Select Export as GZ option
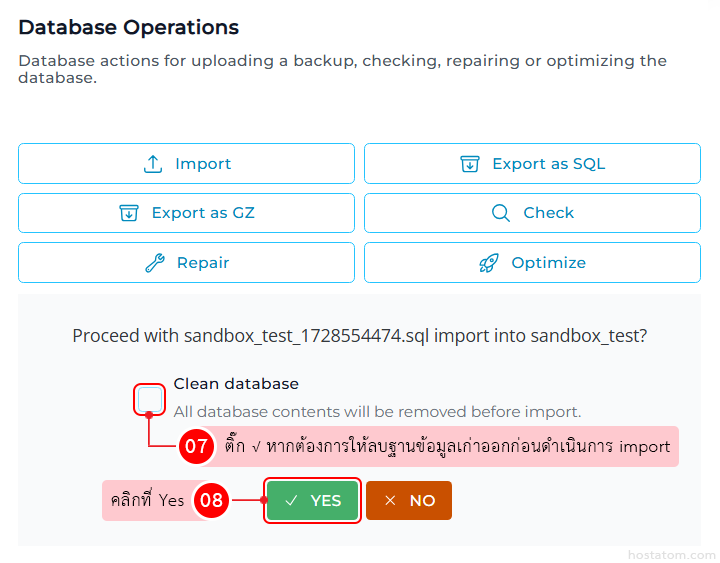 click(186, 213)
